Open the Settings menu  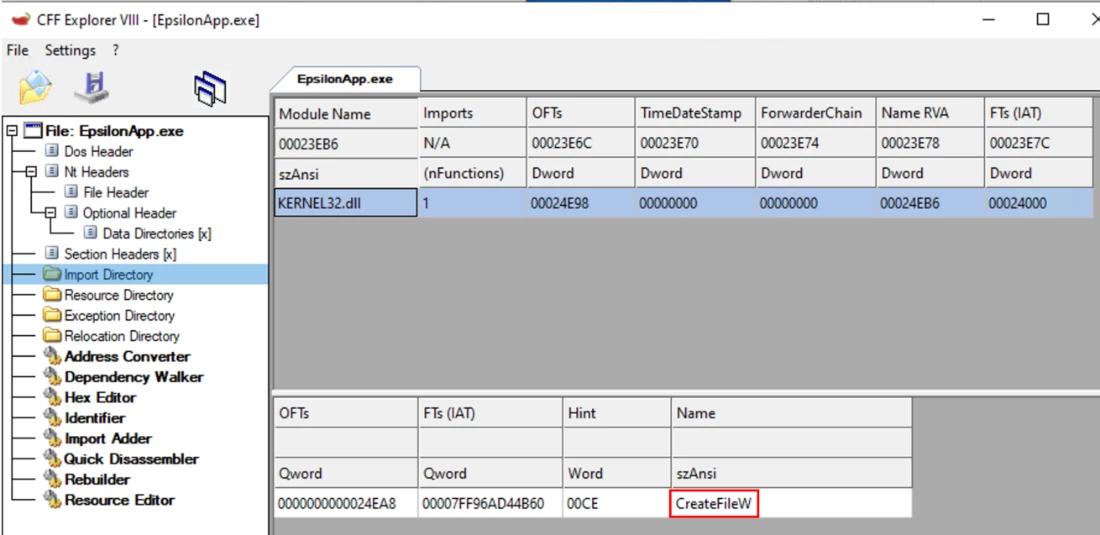click(x=70, y=50)
